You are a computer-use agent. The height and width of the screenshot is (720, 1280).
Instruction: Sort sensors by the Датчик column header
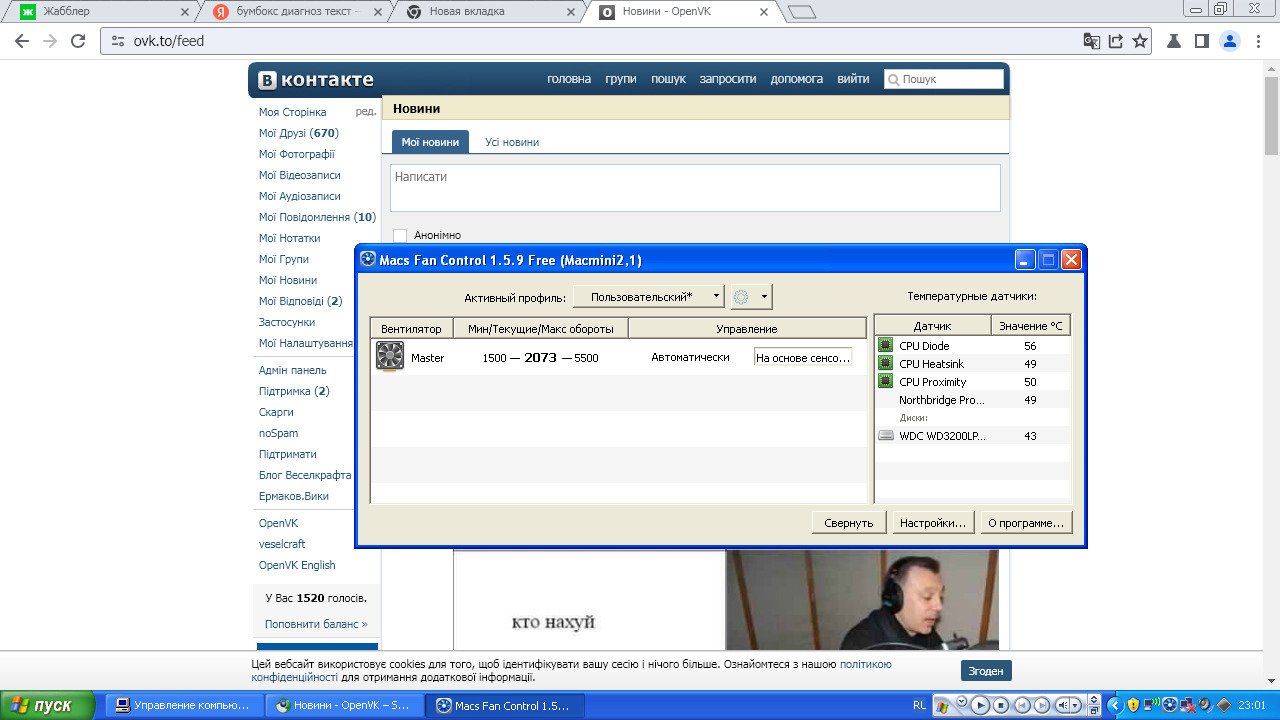pos(933,326)
